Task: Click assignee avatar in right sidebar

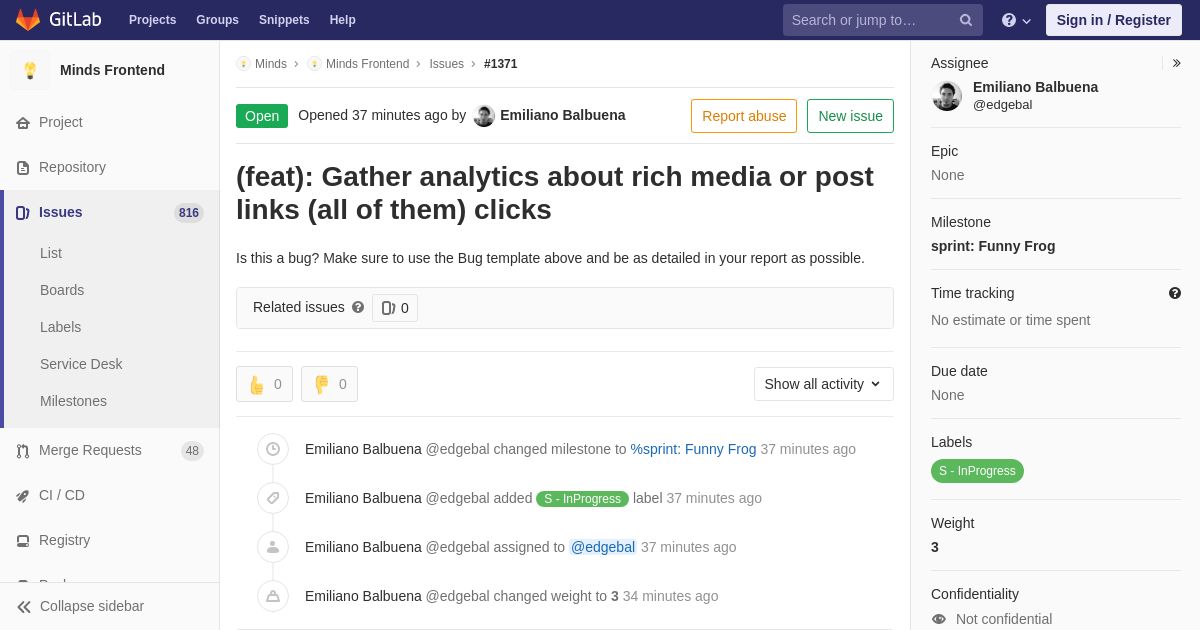Action: click(x=947, y=96)
